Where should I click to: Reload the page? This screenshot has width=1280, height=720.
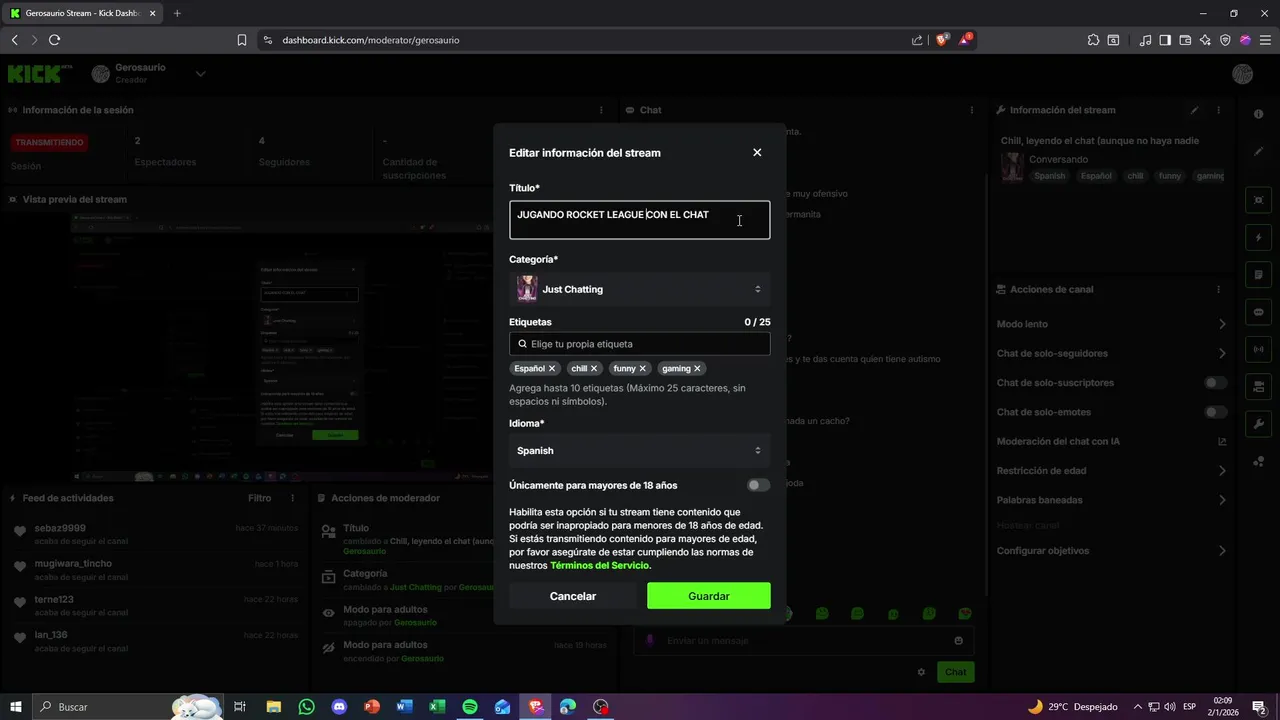tap(54, 40)
